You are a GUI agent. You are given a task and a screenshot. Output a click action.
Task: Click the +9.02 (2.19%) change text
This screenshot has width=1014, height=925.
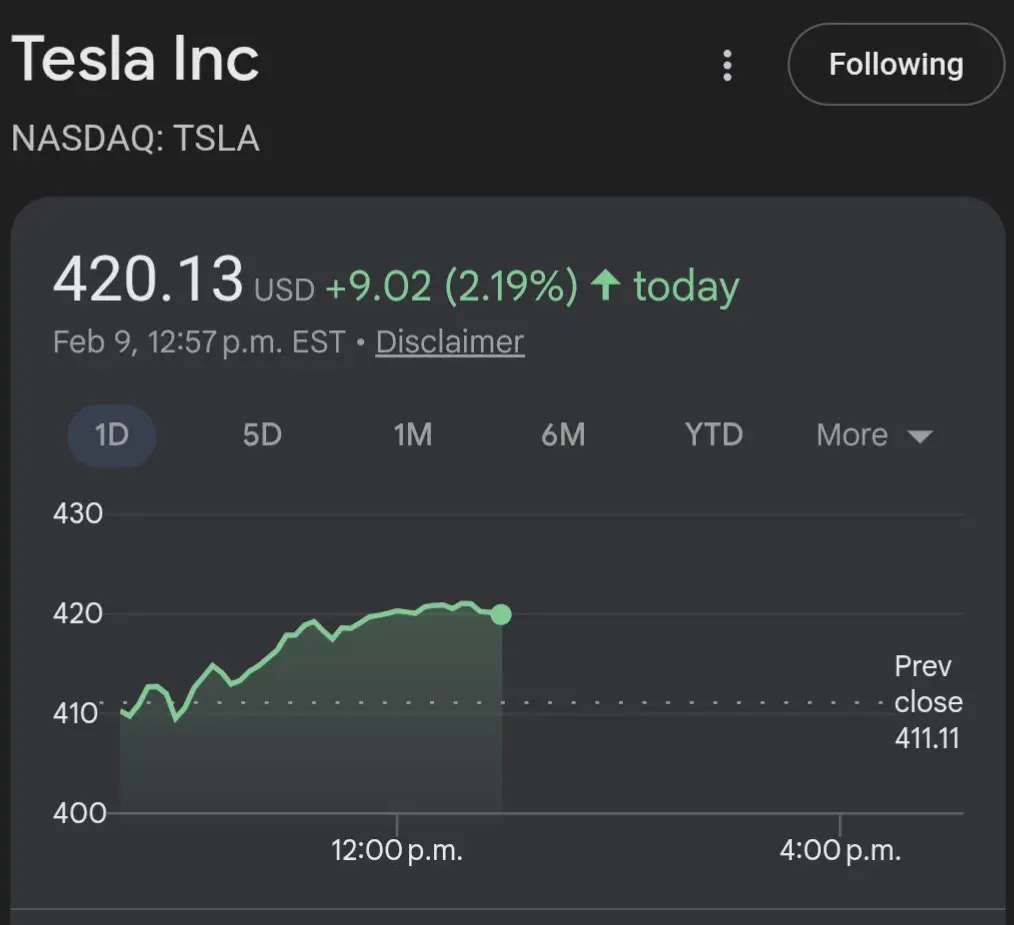[451, 288]
